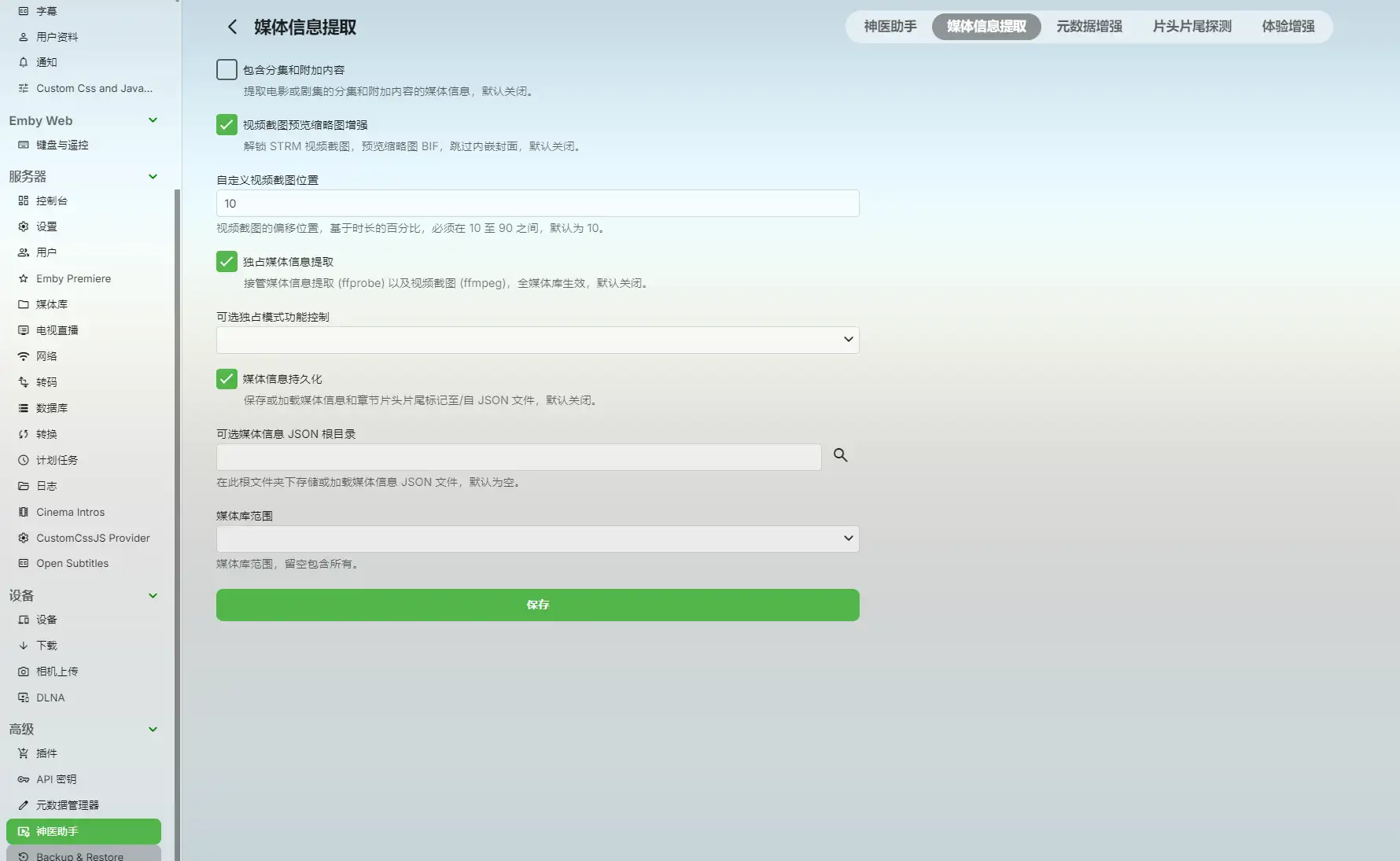Viewport: 1400px width, 861px height.
Task: Open the 媒体库范围 dropdown
Action: point(537,539)
